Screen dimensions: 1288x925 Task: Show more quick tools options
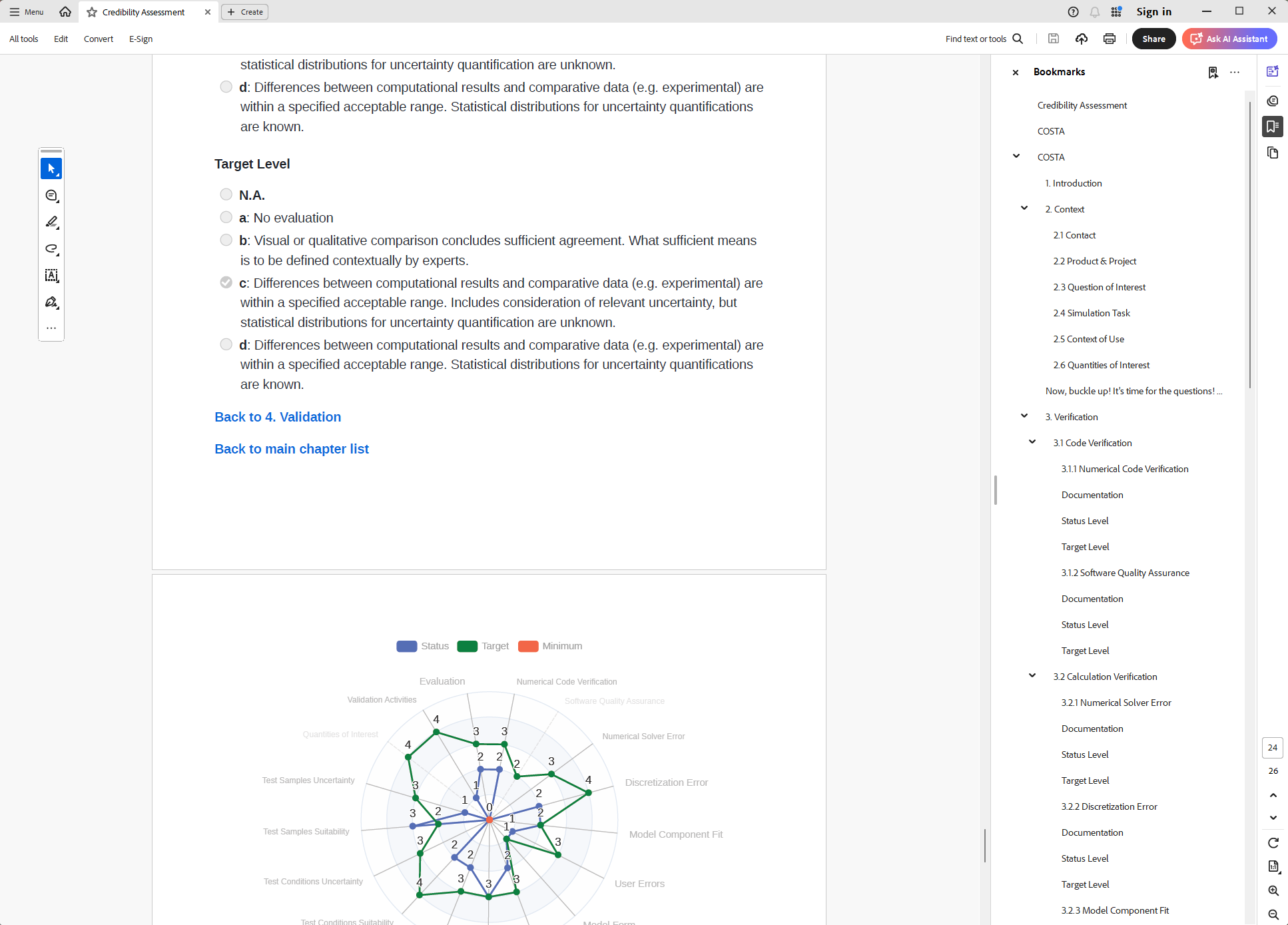coord(51,328)
